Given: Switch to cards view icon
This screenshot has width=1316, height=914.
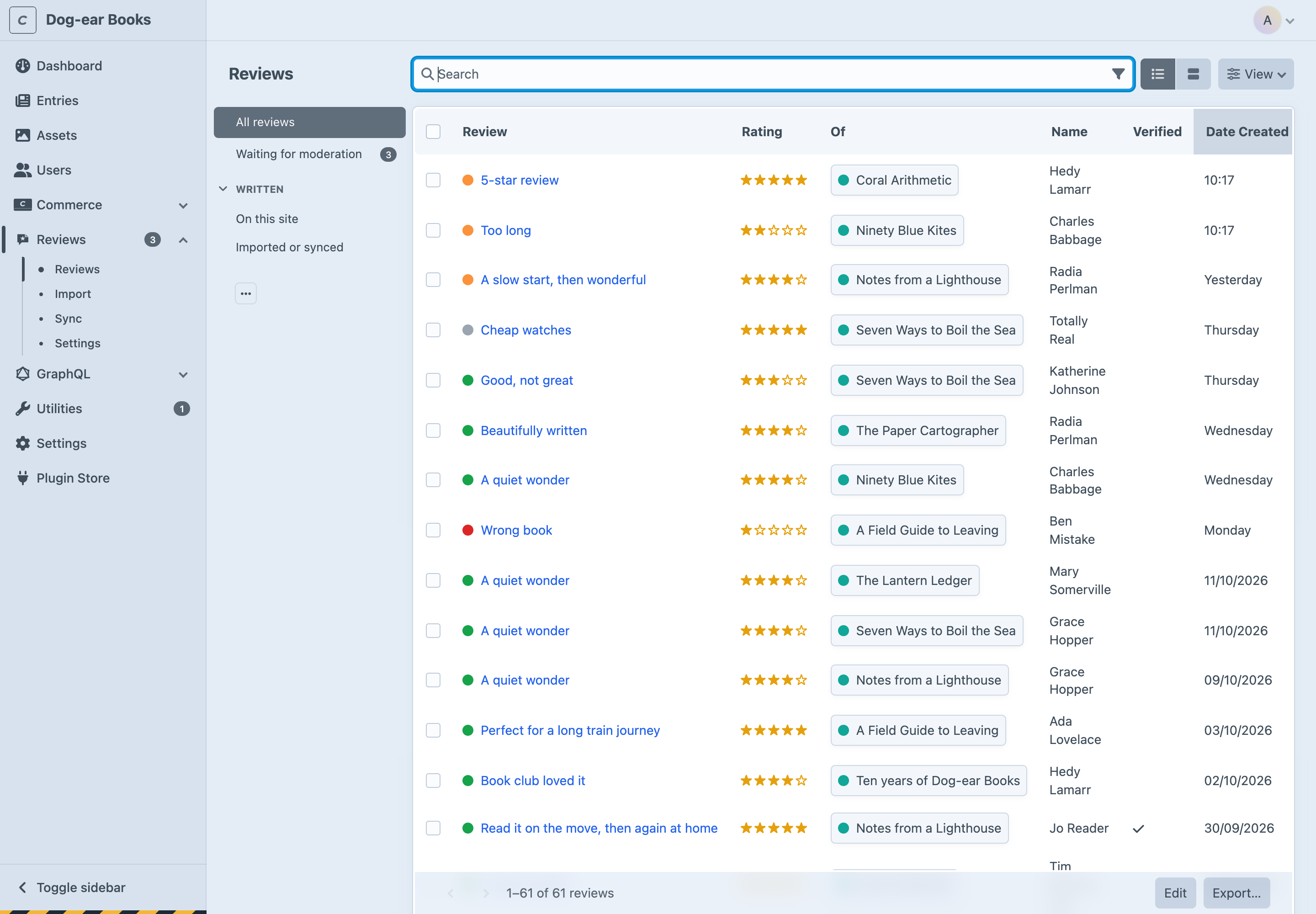Looking at the screenshot, I should click(1193, 74).
